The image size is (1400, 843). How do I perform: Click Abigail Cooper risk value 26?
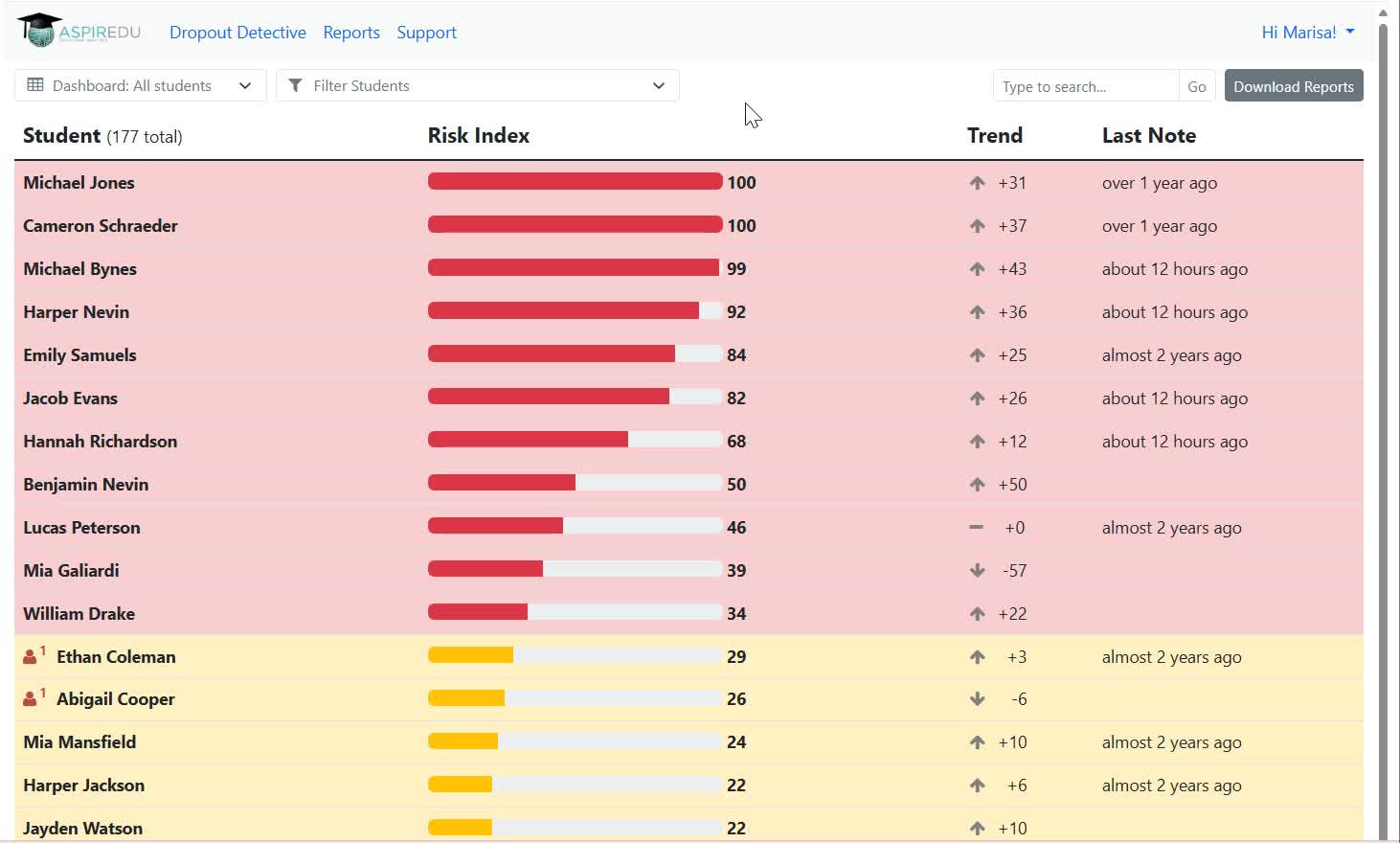coord(736,698)
